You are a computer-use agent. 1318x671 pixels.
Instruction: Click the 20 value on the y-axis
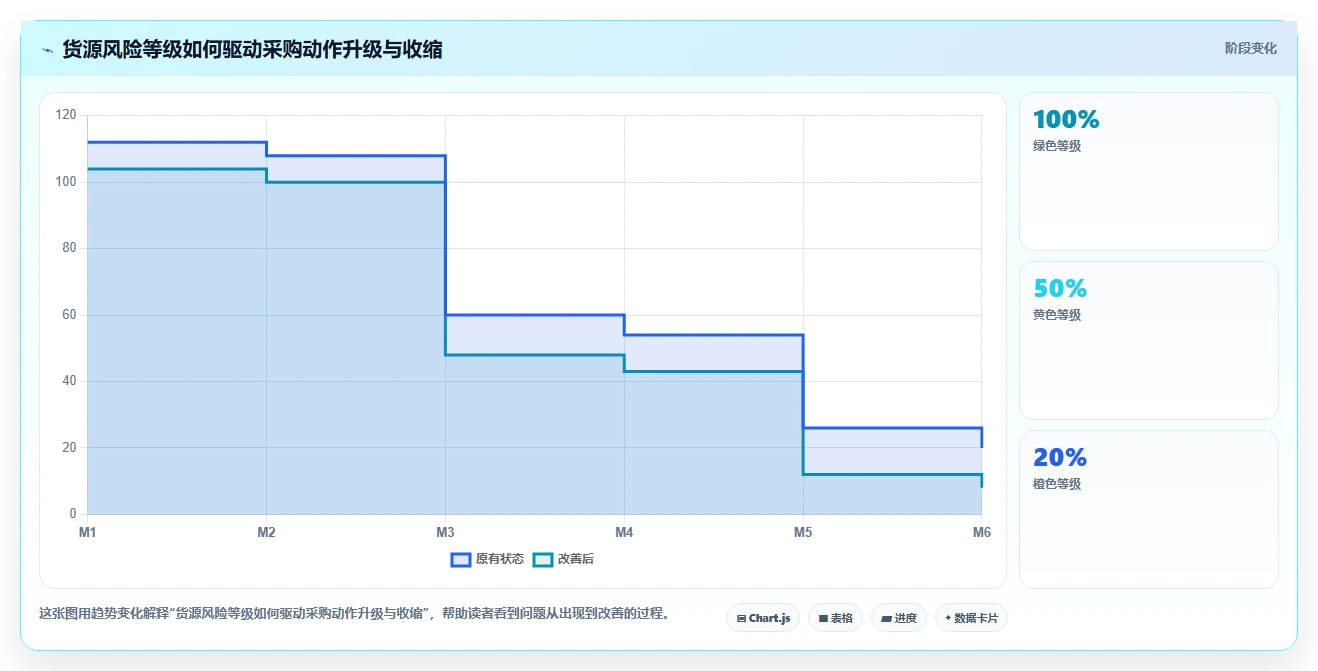(x=69, y=447)
